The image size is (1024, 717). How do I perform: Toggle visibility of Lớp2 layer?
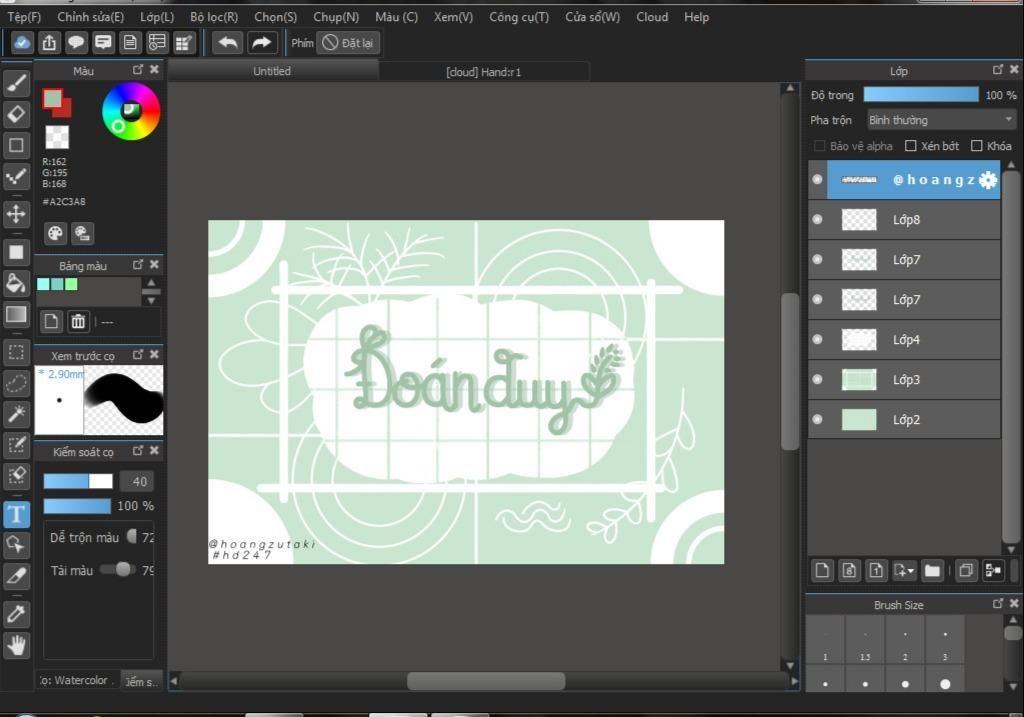click(817, 419)
